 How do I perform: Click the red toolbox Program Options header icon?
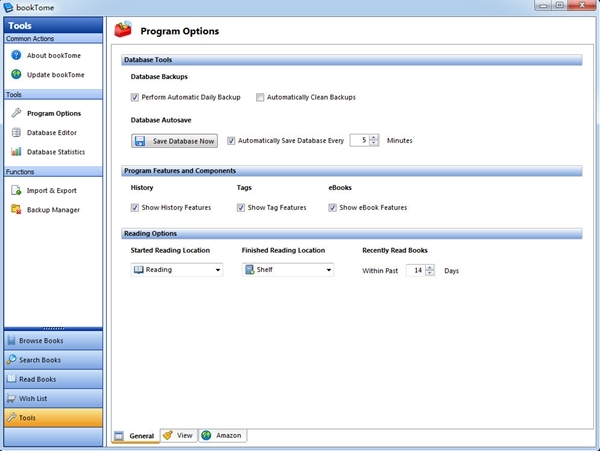click(x=123, y=29)
